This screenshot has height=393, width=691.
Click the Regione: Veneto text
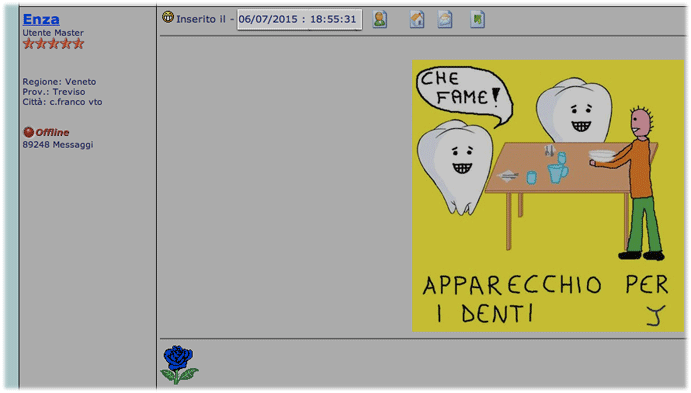pyautogui.click(x=59, y=82)
